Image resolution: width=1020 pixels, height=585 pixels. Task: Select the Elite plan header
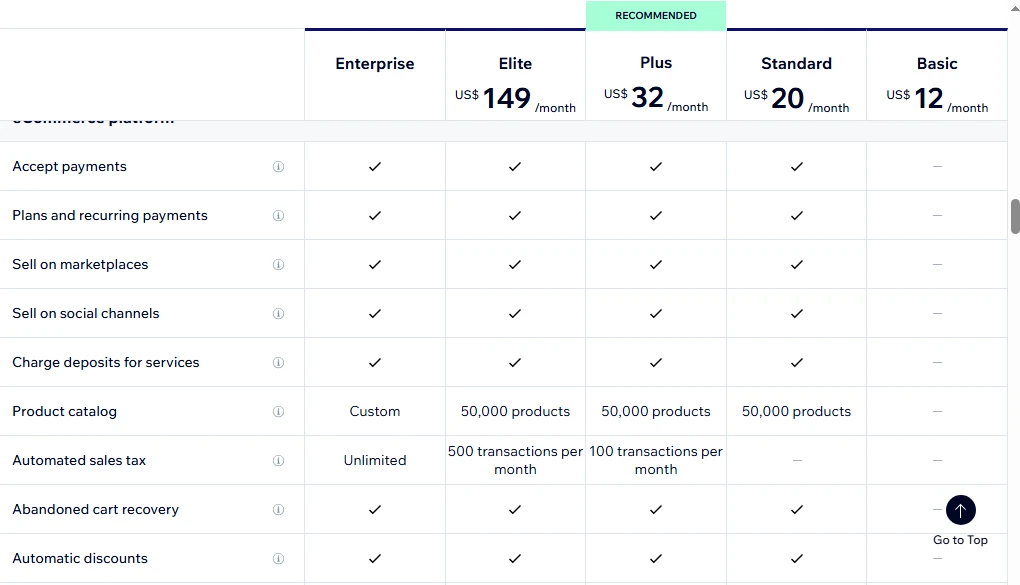point(515,64)
